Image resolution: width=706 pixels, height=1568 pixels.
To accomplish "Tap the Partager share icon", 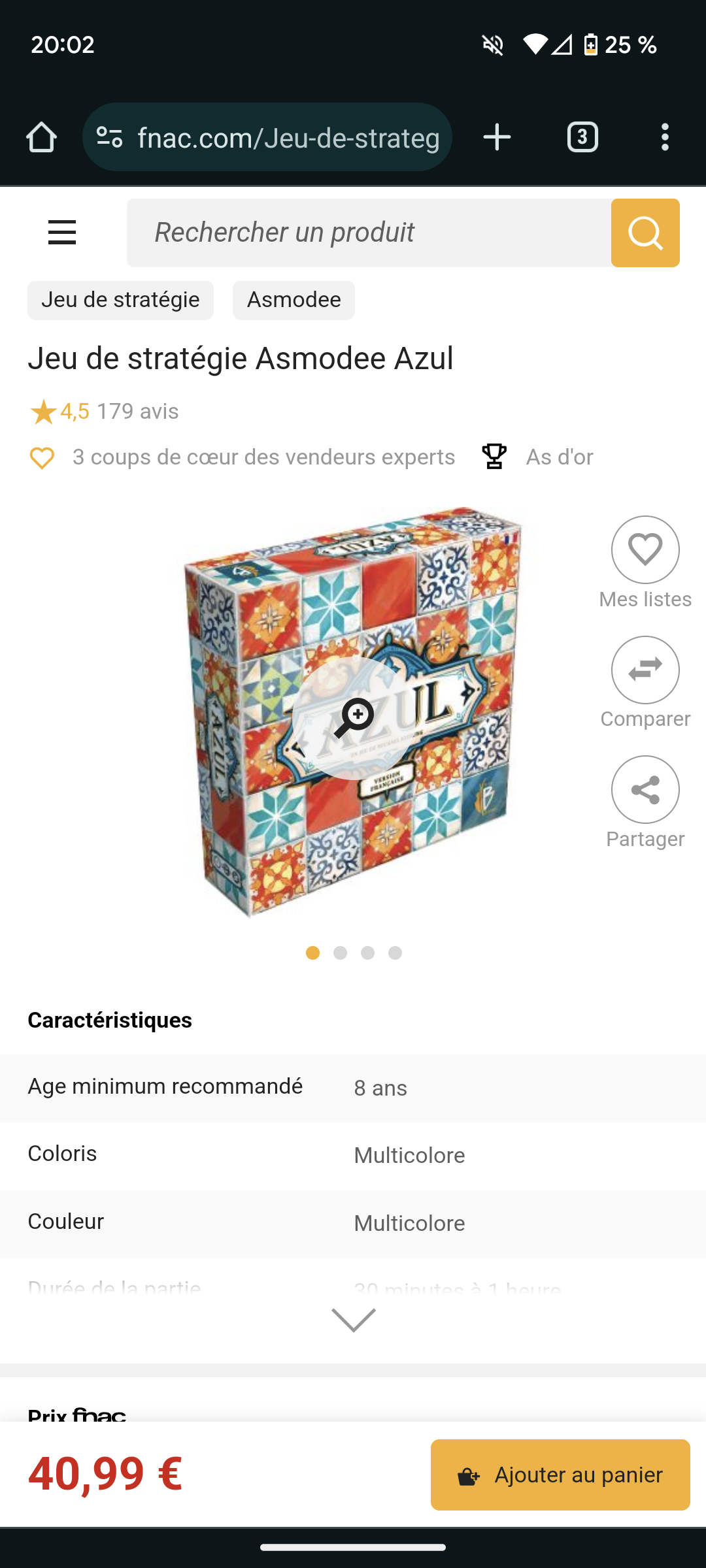I will tap(645, 789).
